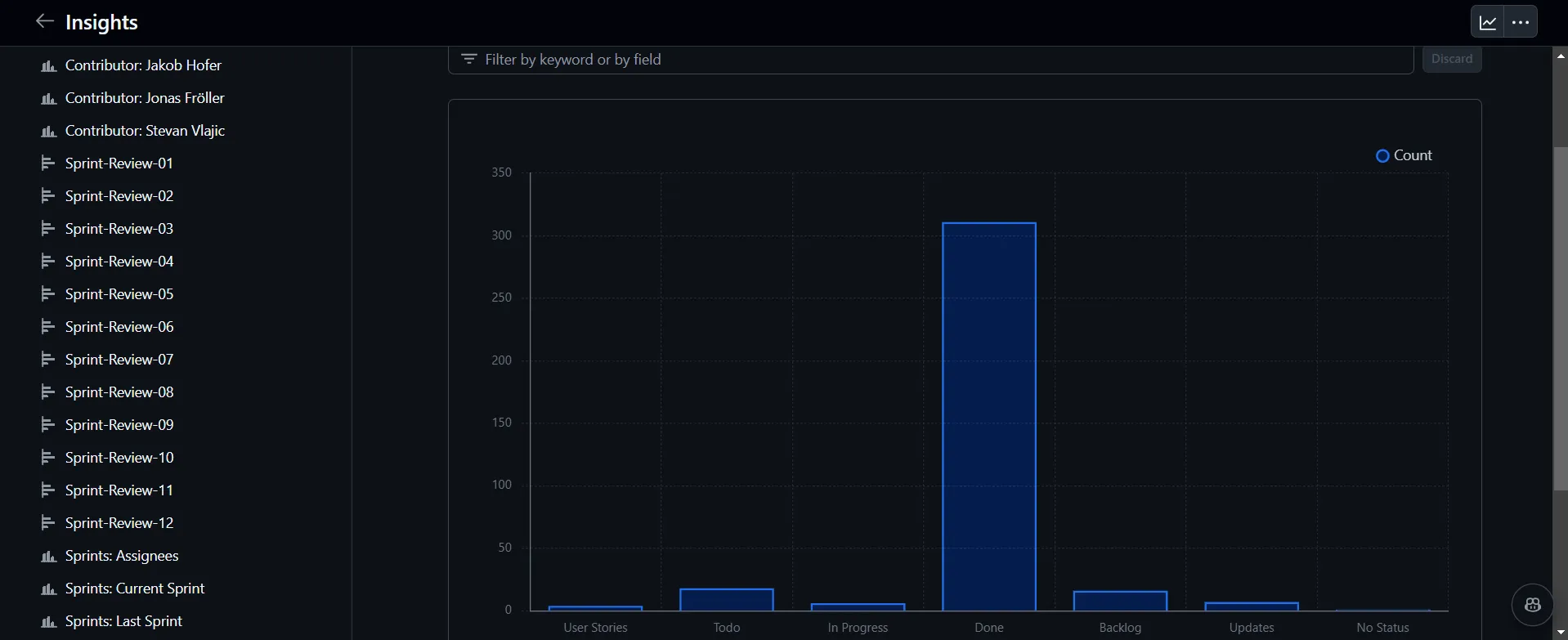Click the User Stories bar in chart

click(595, 608)
